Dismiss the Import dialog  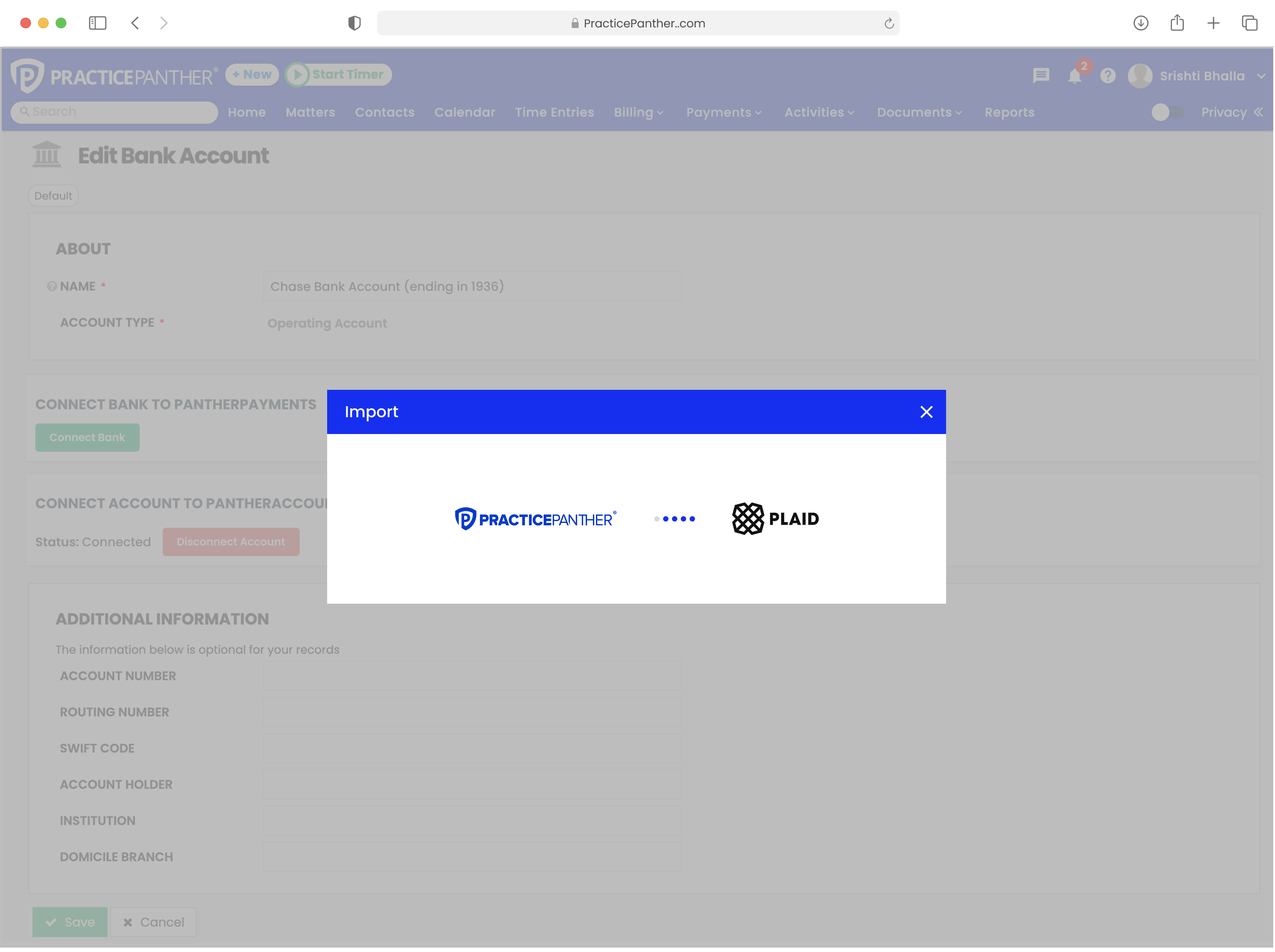coord(926,411)
